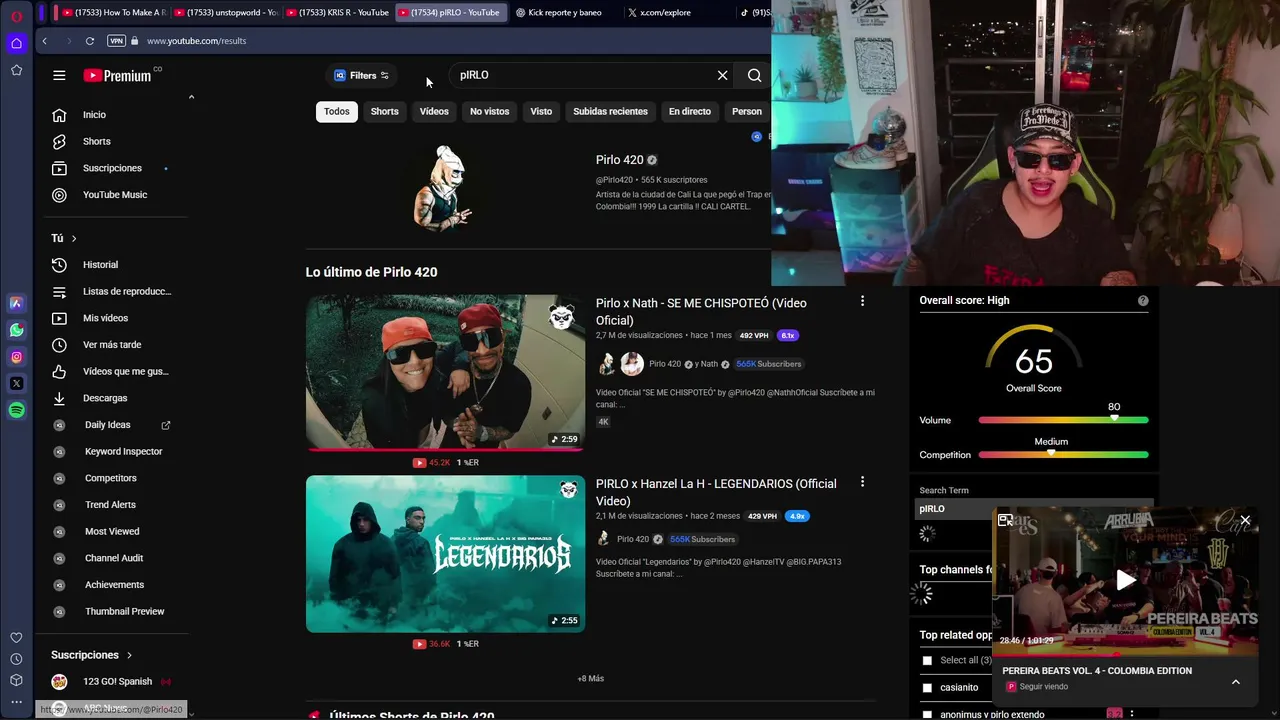Open vidIQ Competitors
Image resolution: width=1280 pixels, height=720 pixels.
(110, 478)
